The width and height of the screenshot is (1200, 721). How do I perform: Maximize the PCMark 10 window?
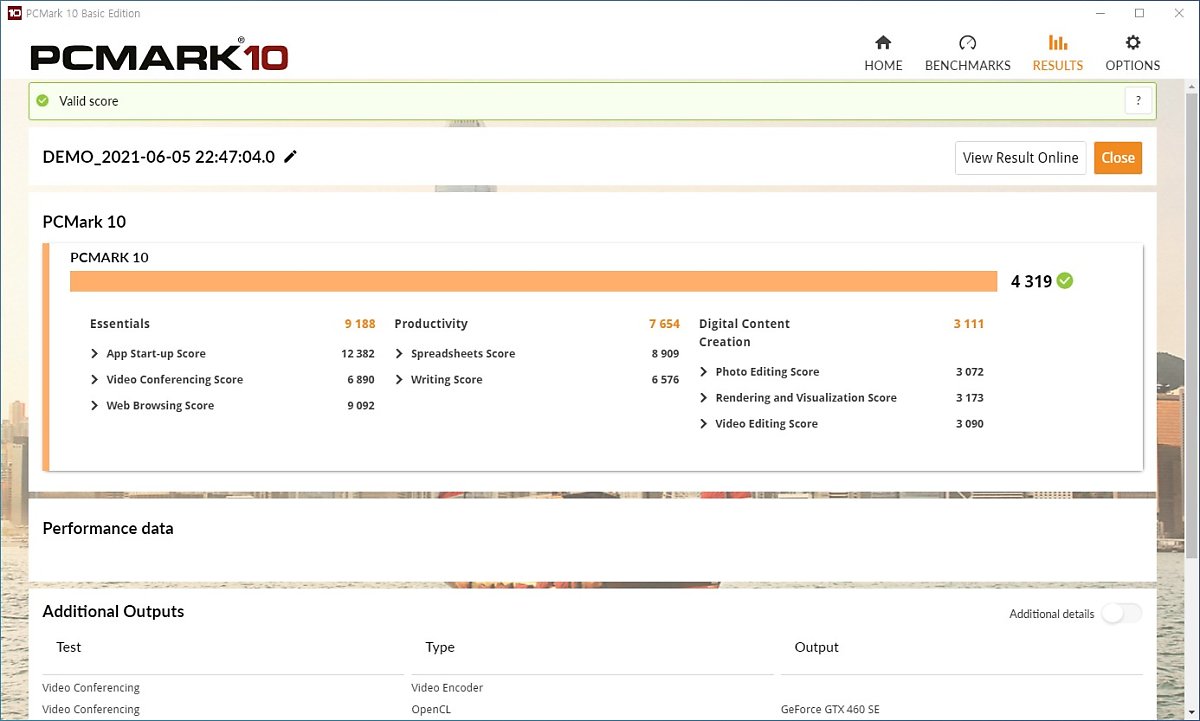tap(1139, 13)
